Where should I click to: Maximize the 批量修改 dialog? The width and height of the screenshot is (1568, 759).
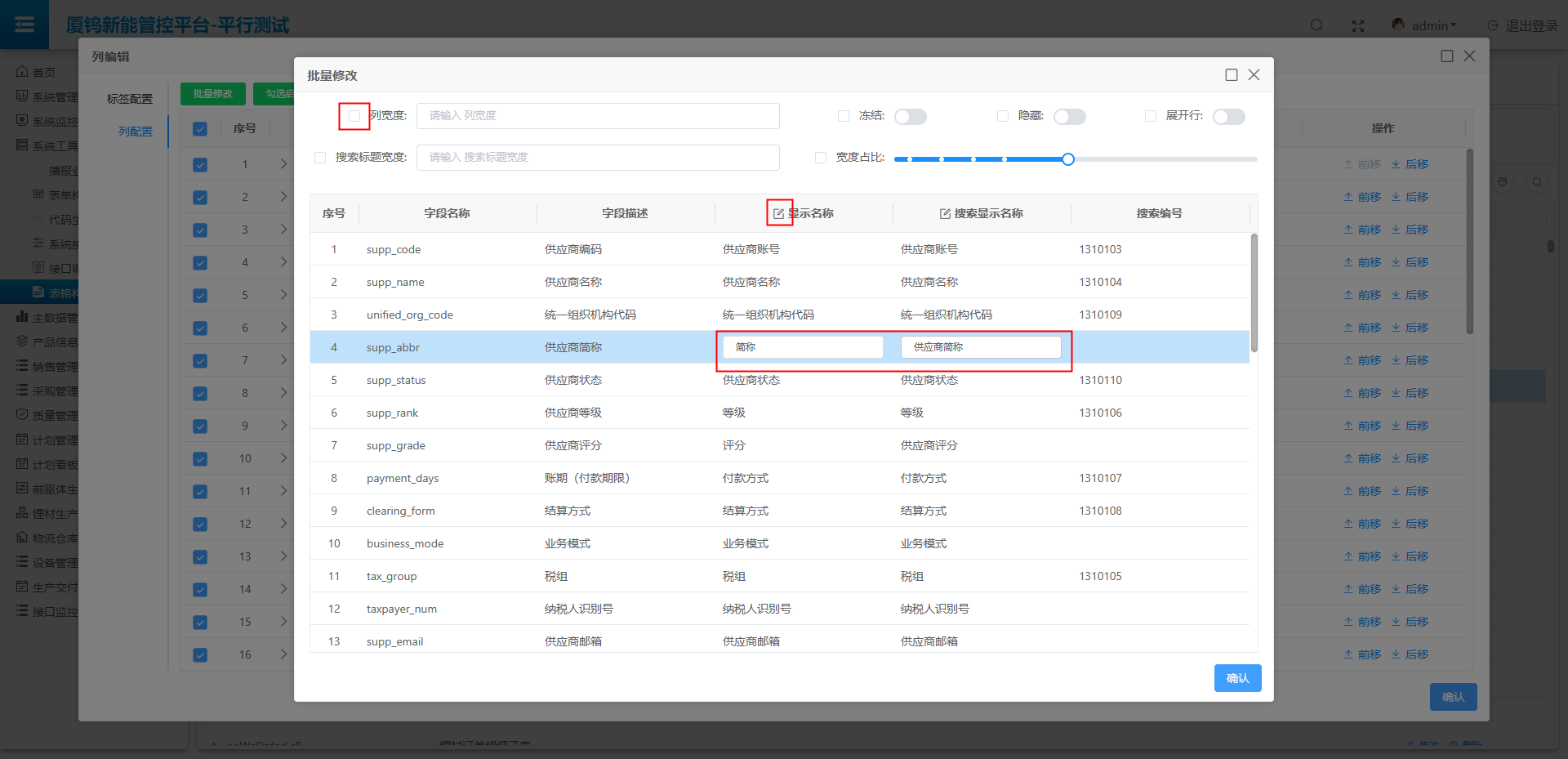(x=1231, y=75)
